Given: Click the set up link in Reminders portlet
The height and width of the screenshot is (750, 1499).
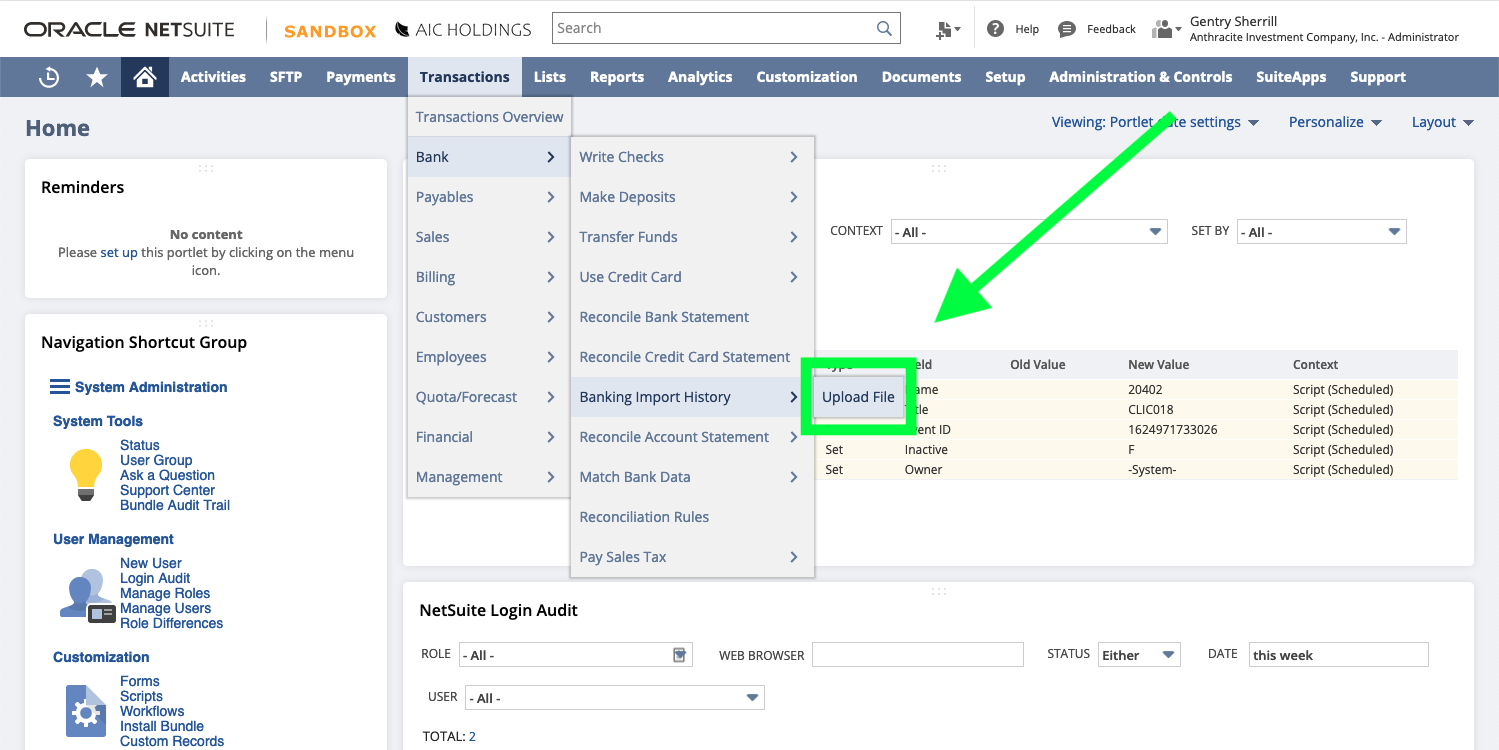Looking at the screenshot, I should (119, 252).
